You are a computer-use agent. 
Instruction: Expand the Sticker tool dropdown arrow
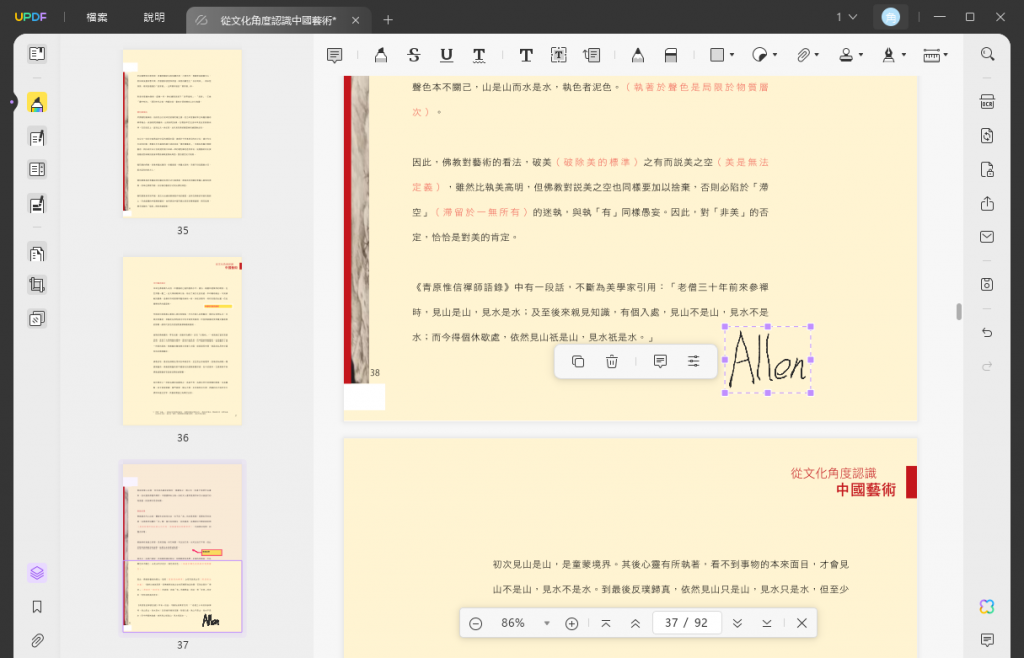(x=775, y=55)
